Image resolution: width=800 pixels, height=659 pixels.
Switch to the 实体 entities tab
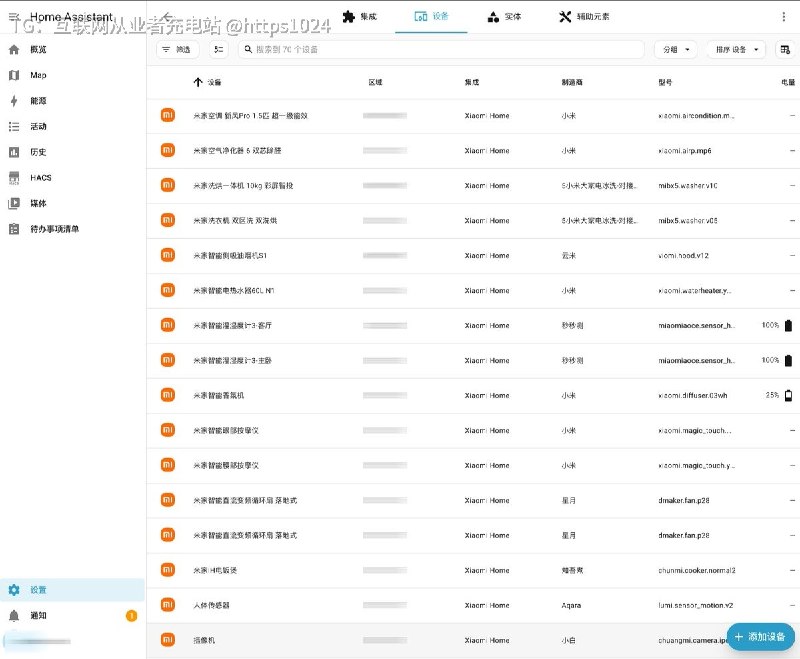pyautogui.click(x=504, y=16)
